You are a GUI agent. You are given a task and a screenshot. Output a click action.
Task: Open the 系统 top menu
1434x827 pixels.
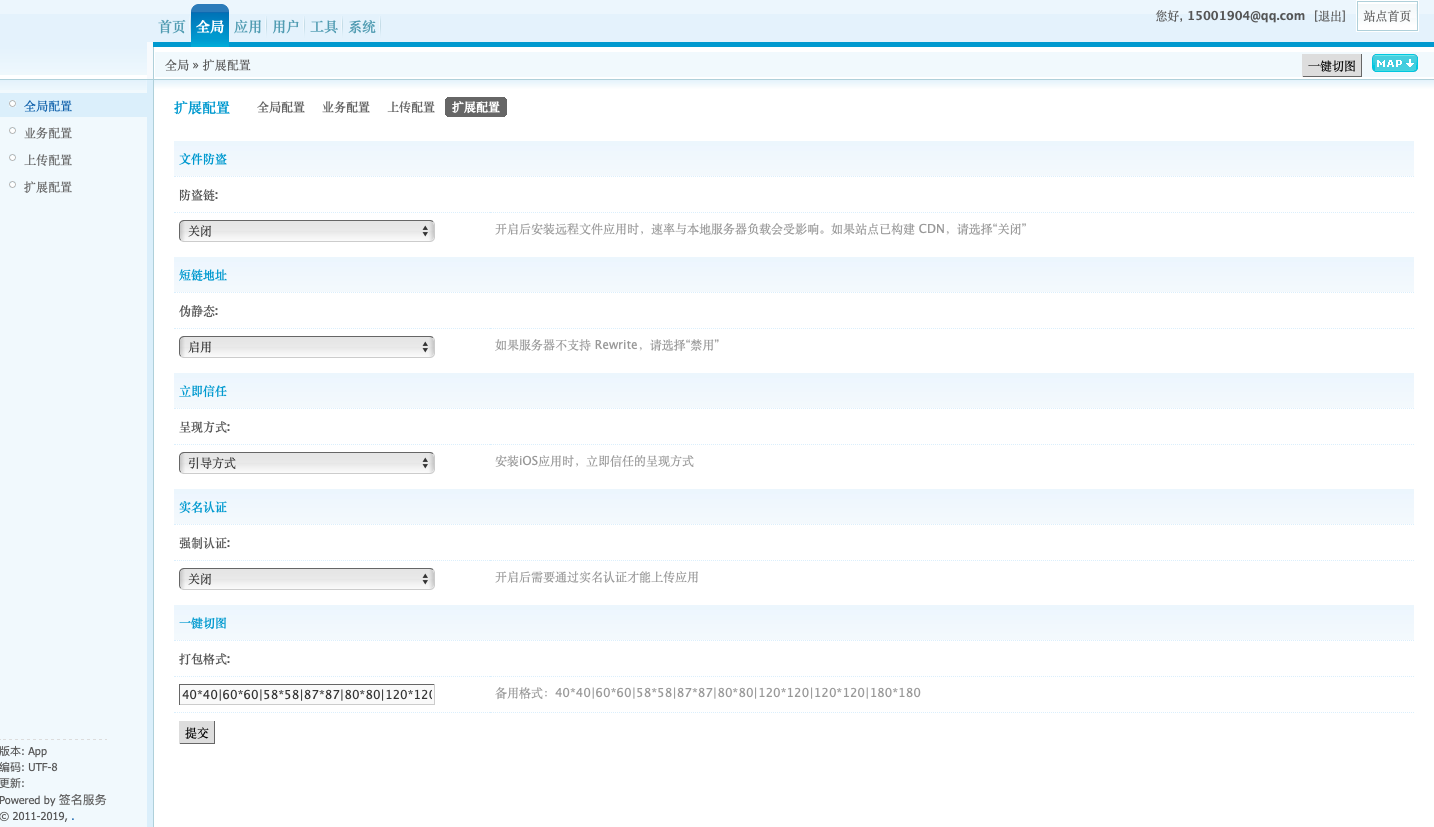(x=362, y=27)
